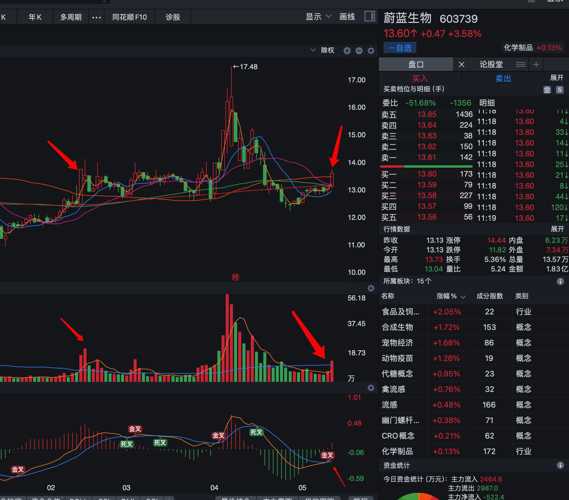Open the 同花顺 F10 company info tab
Screen dimensions: 569x500
tap(130, 17)
